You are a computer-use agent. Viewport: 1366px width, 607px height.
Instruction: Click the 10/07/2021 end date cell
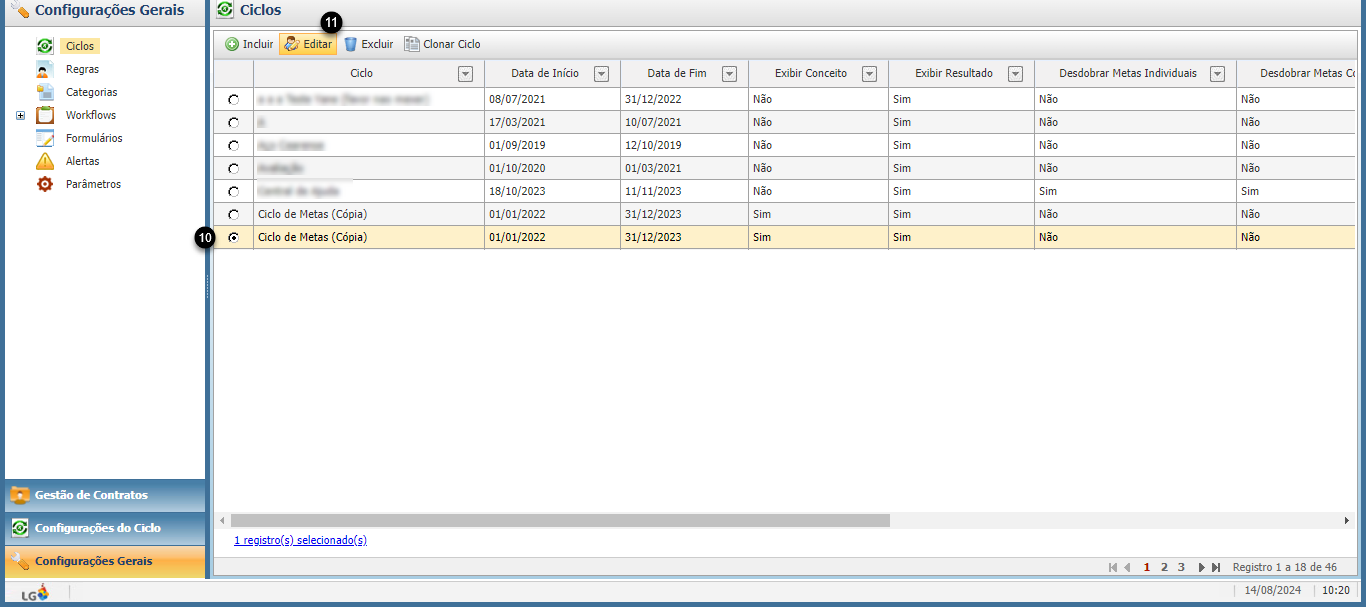point(684,123)
